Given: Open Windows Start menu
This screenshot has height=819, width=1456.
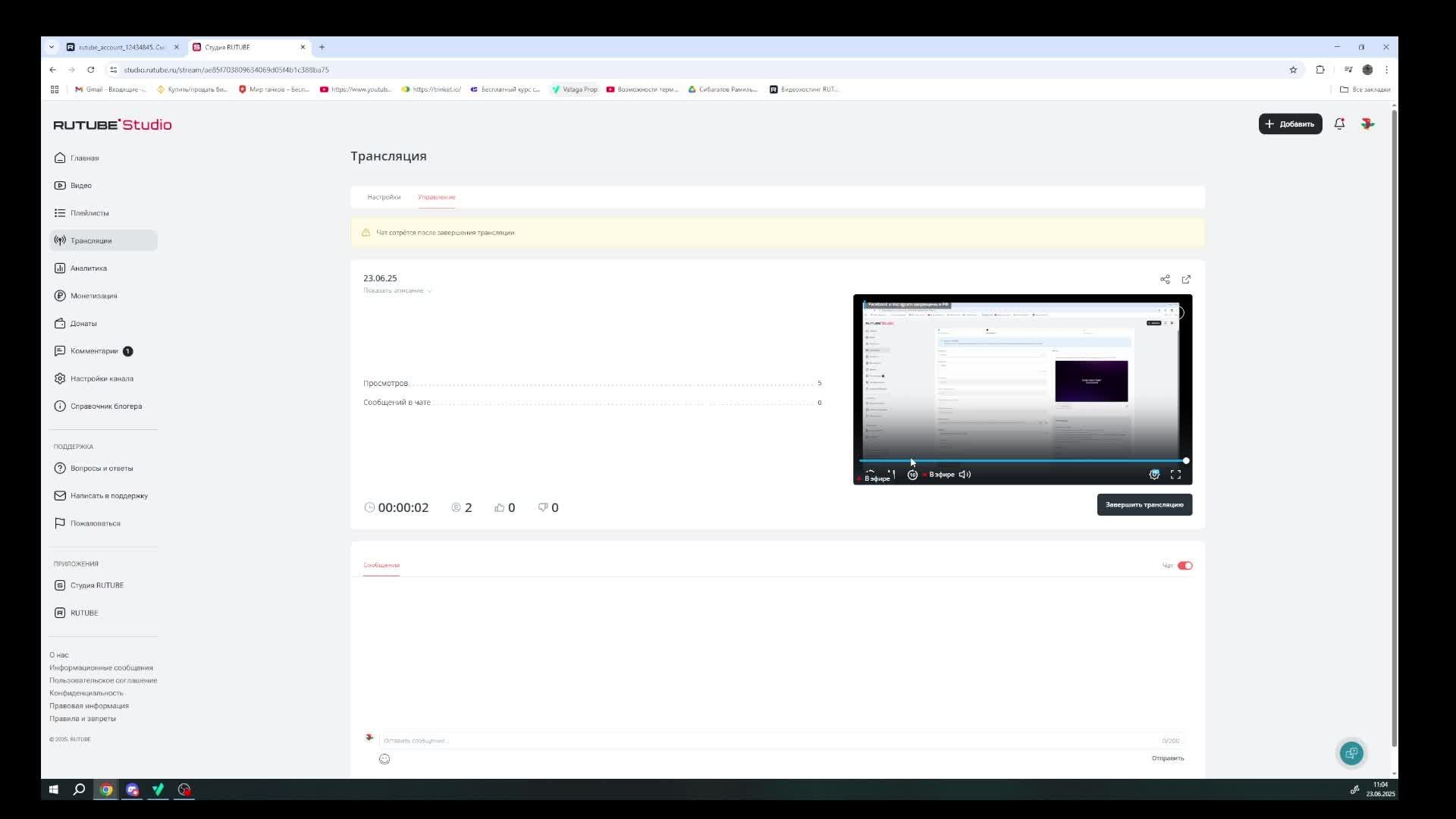Looking at the screenshot, I should 54,789.
